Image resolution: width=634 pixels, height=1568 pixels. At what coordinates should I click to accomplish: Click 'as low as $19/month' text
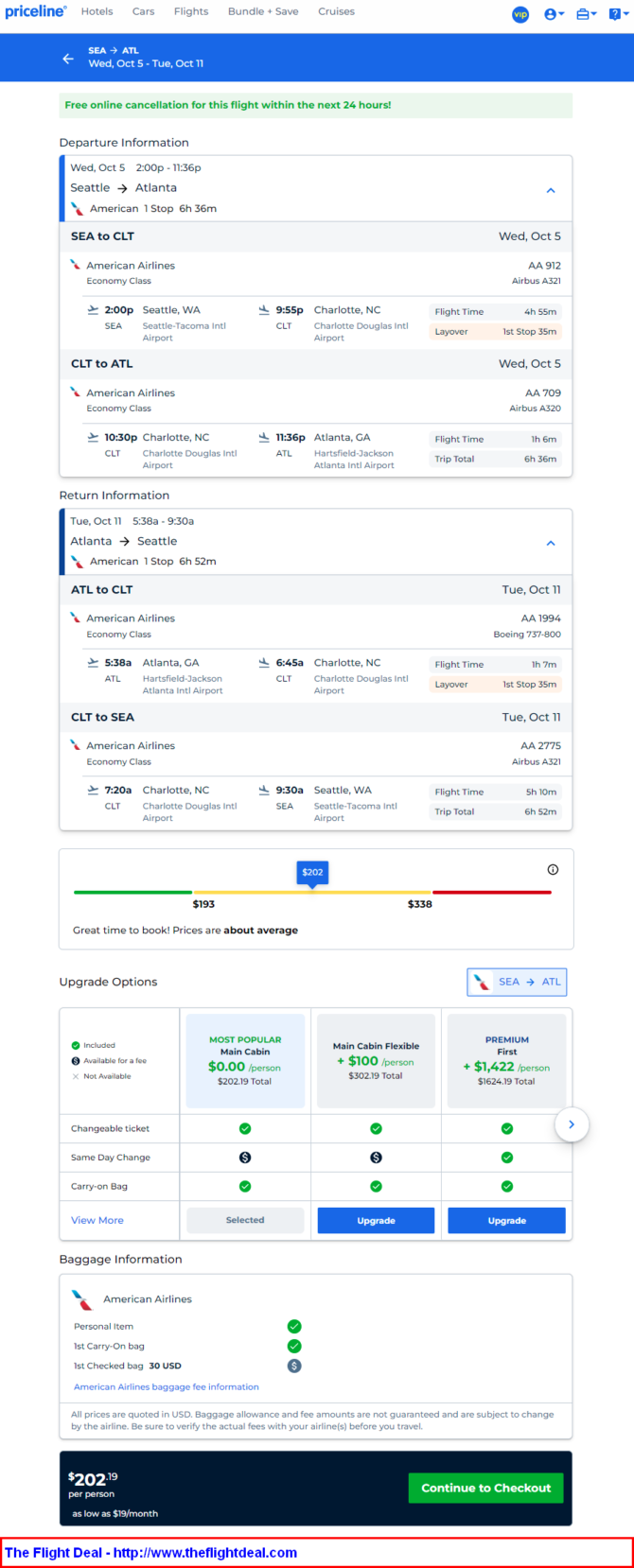coord(115,1513)
